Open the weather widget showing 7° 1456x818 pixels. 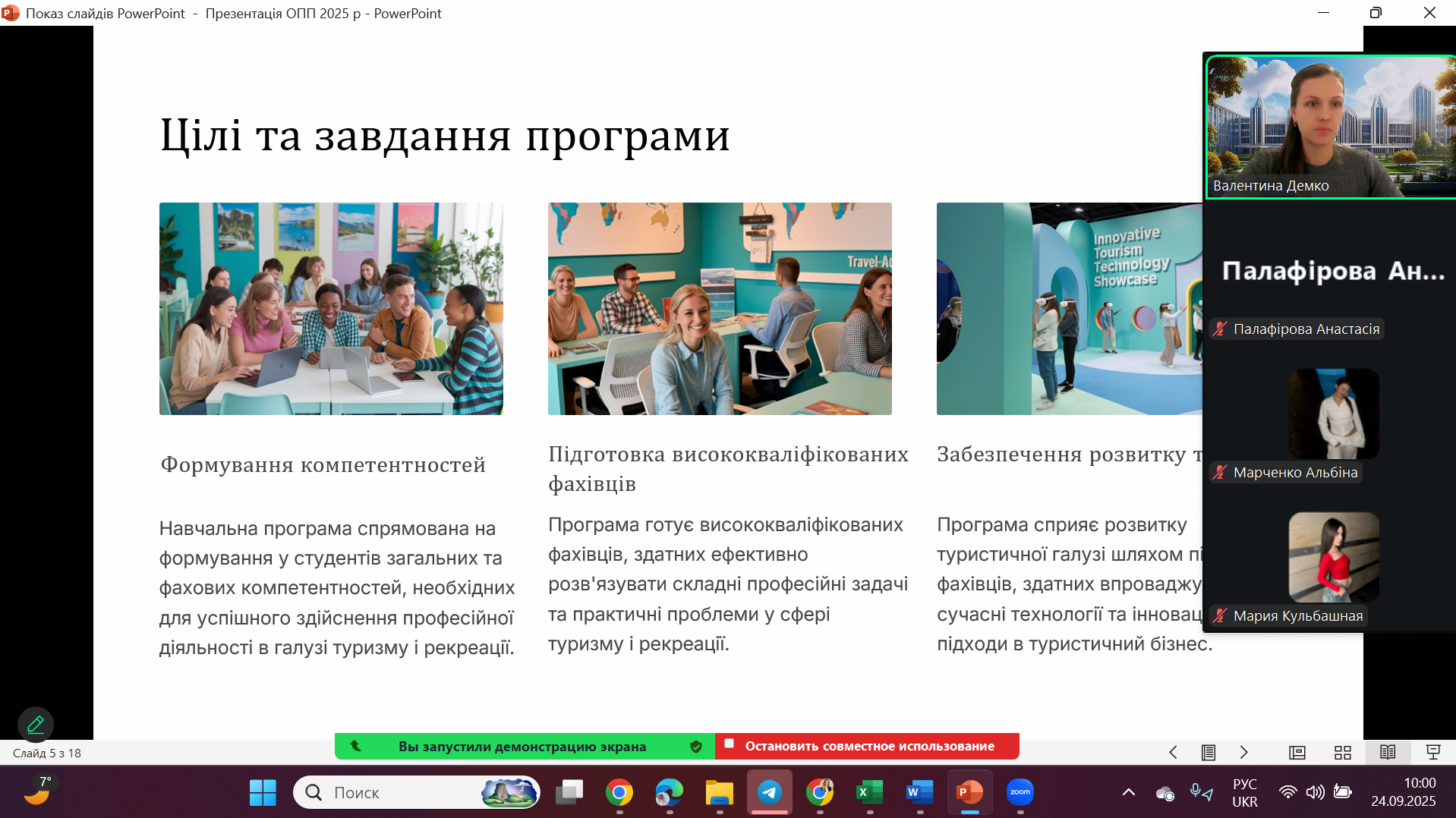[38, 791]
